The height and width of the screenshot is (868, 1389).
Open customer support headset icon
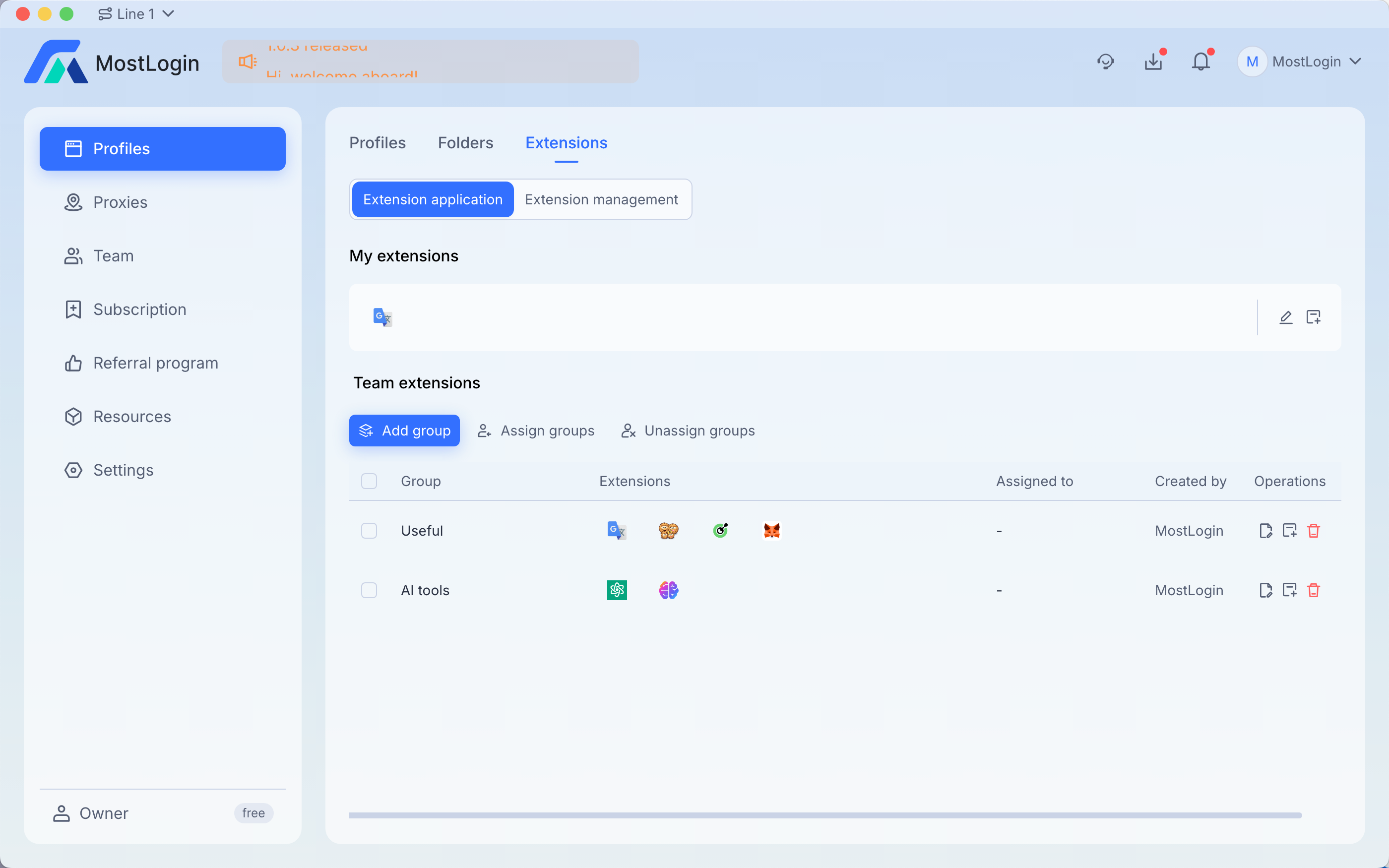[x=1105, y=62]
